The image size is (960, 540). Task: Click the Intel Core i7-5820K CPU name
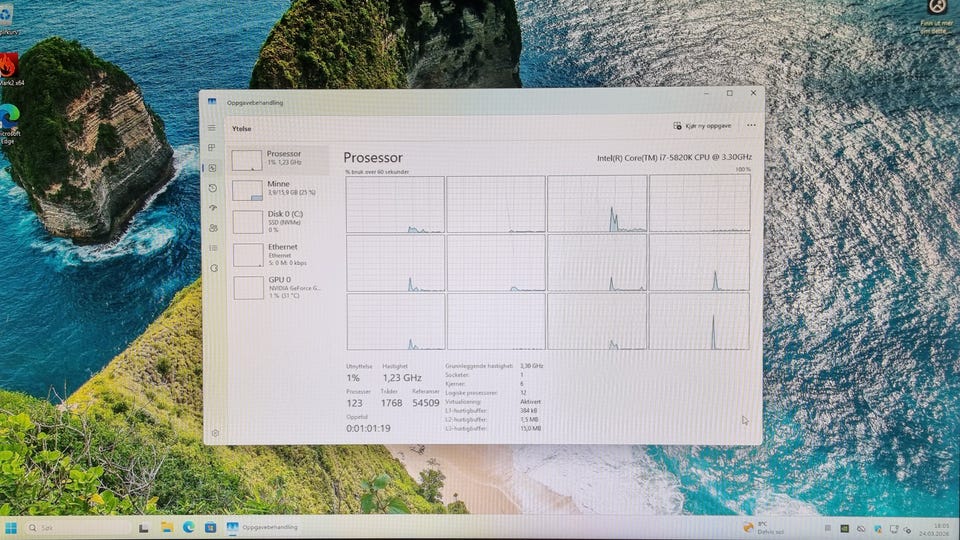[674, 157]
